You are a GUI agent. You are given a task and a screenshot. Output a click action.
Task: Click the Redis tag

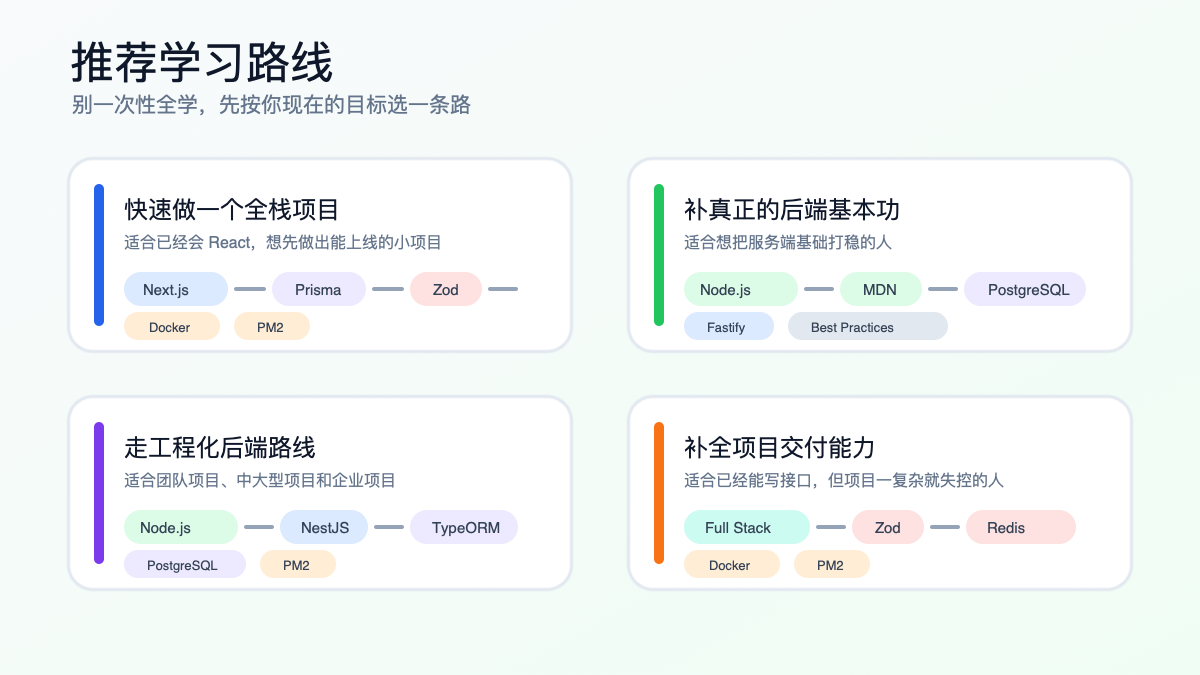(1021, 527)
